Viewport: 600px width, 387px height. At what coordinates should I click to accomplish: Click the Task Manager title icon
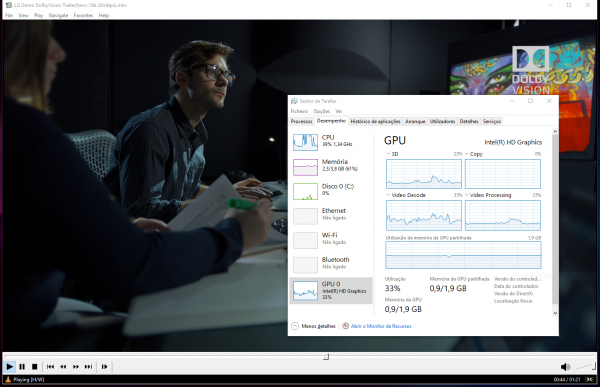pos(294,101)
